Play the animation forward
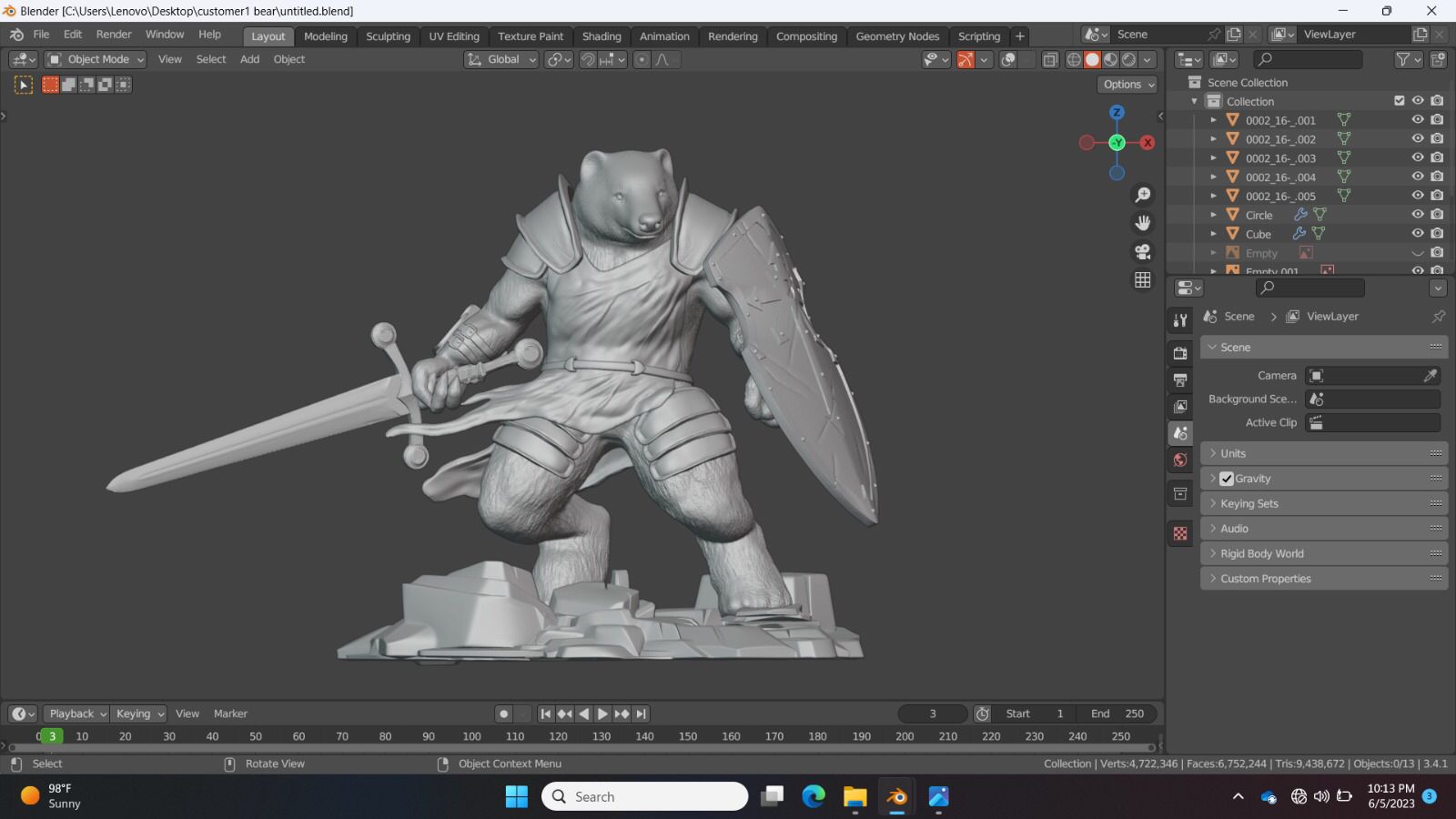 coord(602,714)
